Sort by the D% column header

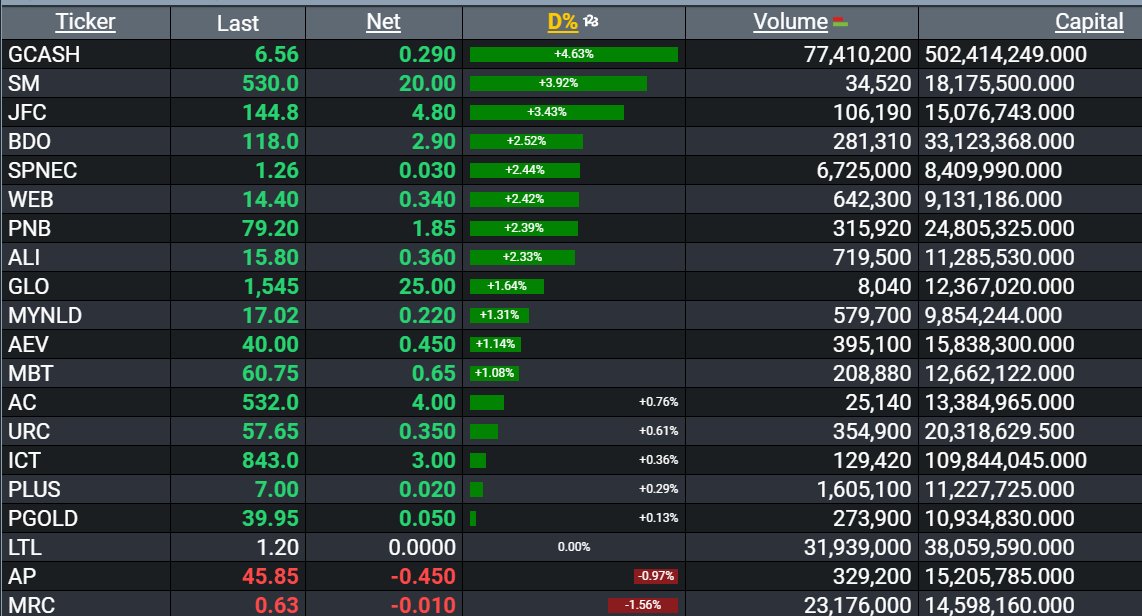click(562, 22)
